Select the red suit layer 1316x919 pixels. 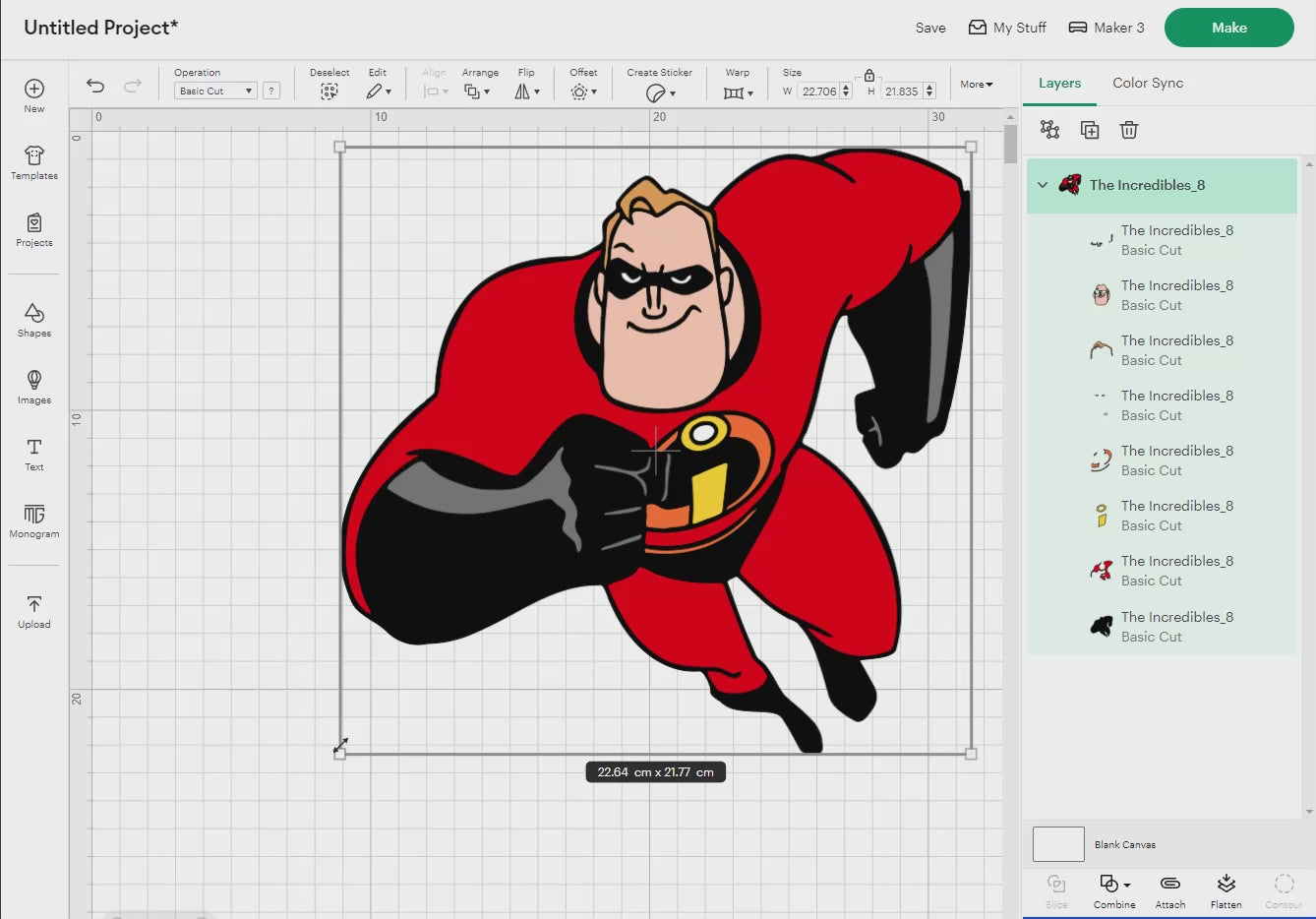(1162, 571)
